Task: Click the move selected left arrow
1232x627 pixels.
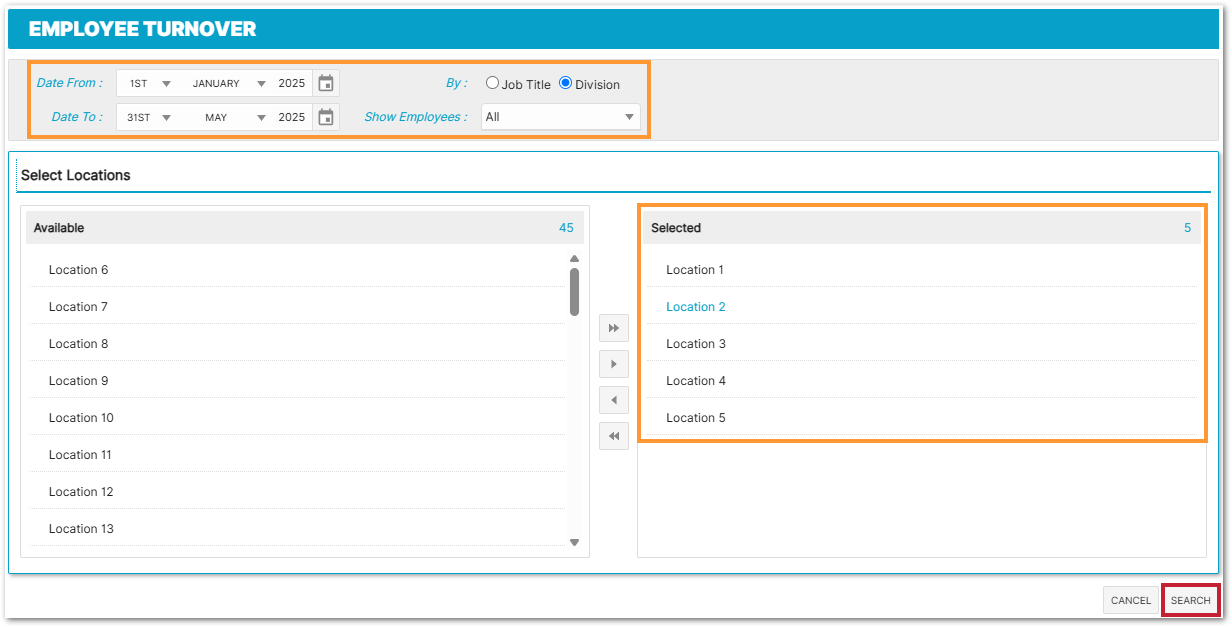Action: 614,400
